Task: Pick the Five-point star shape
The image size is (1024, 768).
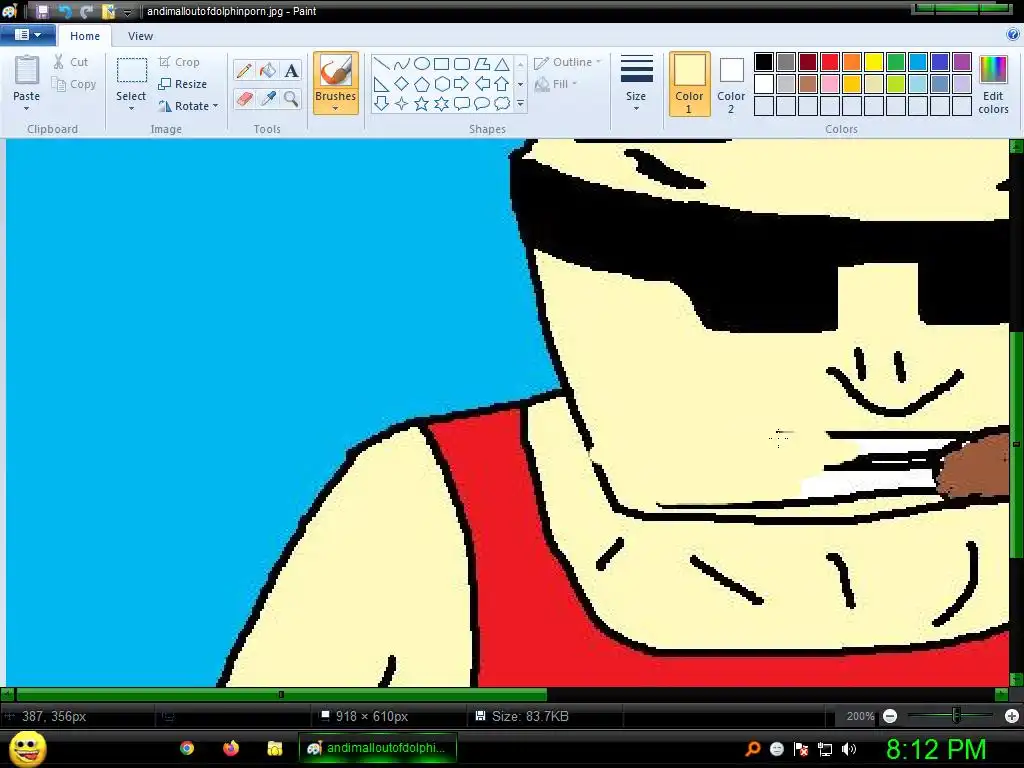Action: pyautogui.click(x=422, y=103)
